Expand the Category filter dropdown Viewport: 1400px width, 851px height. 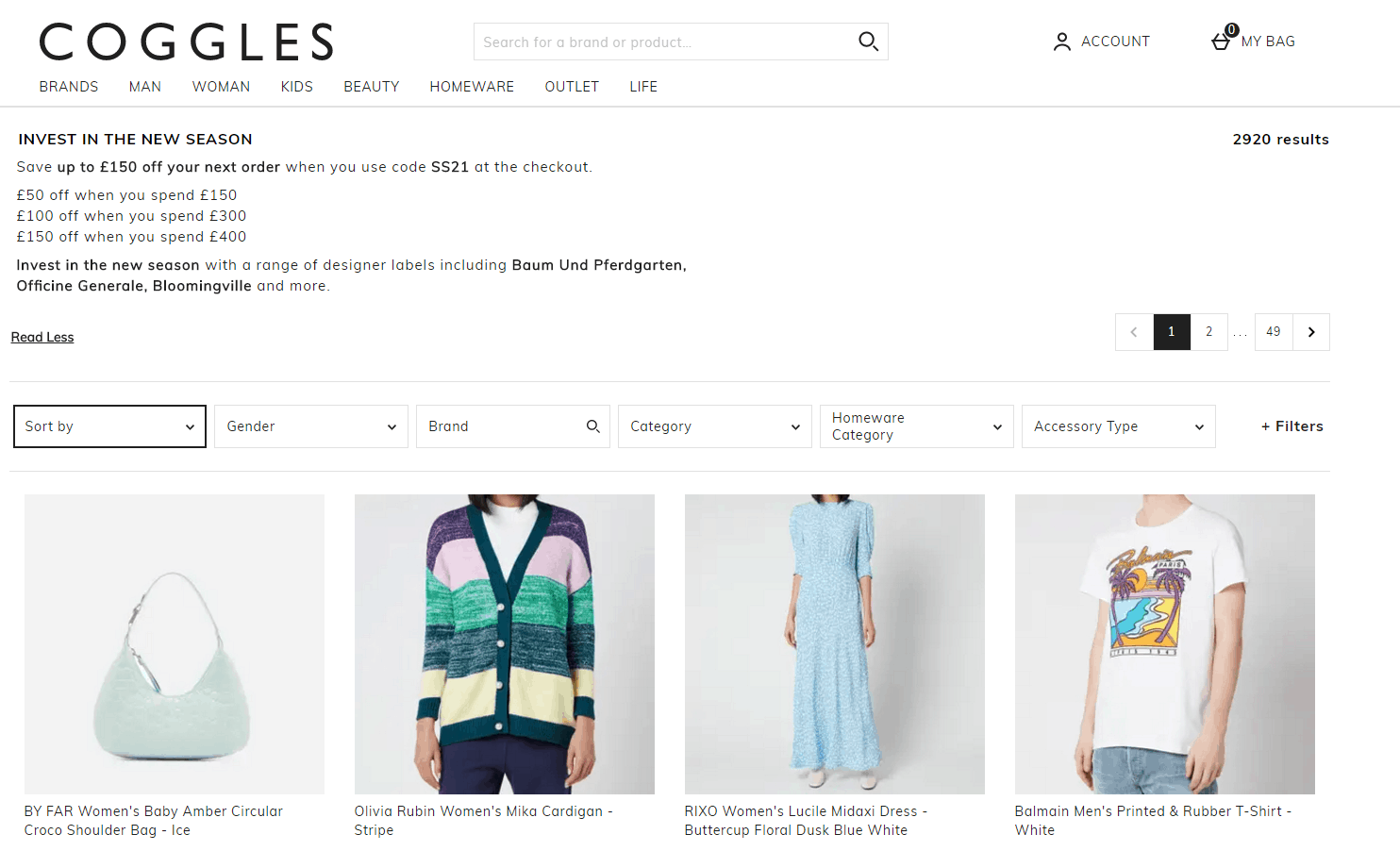[715, 426]
